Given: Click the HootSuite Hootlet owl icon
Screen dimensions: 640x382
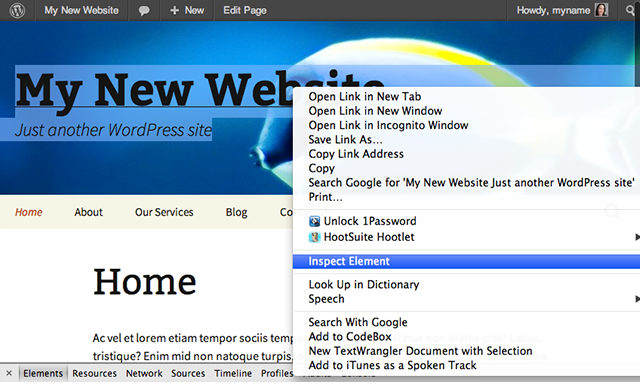Looking at the screenshot, I should coord(314,237).
